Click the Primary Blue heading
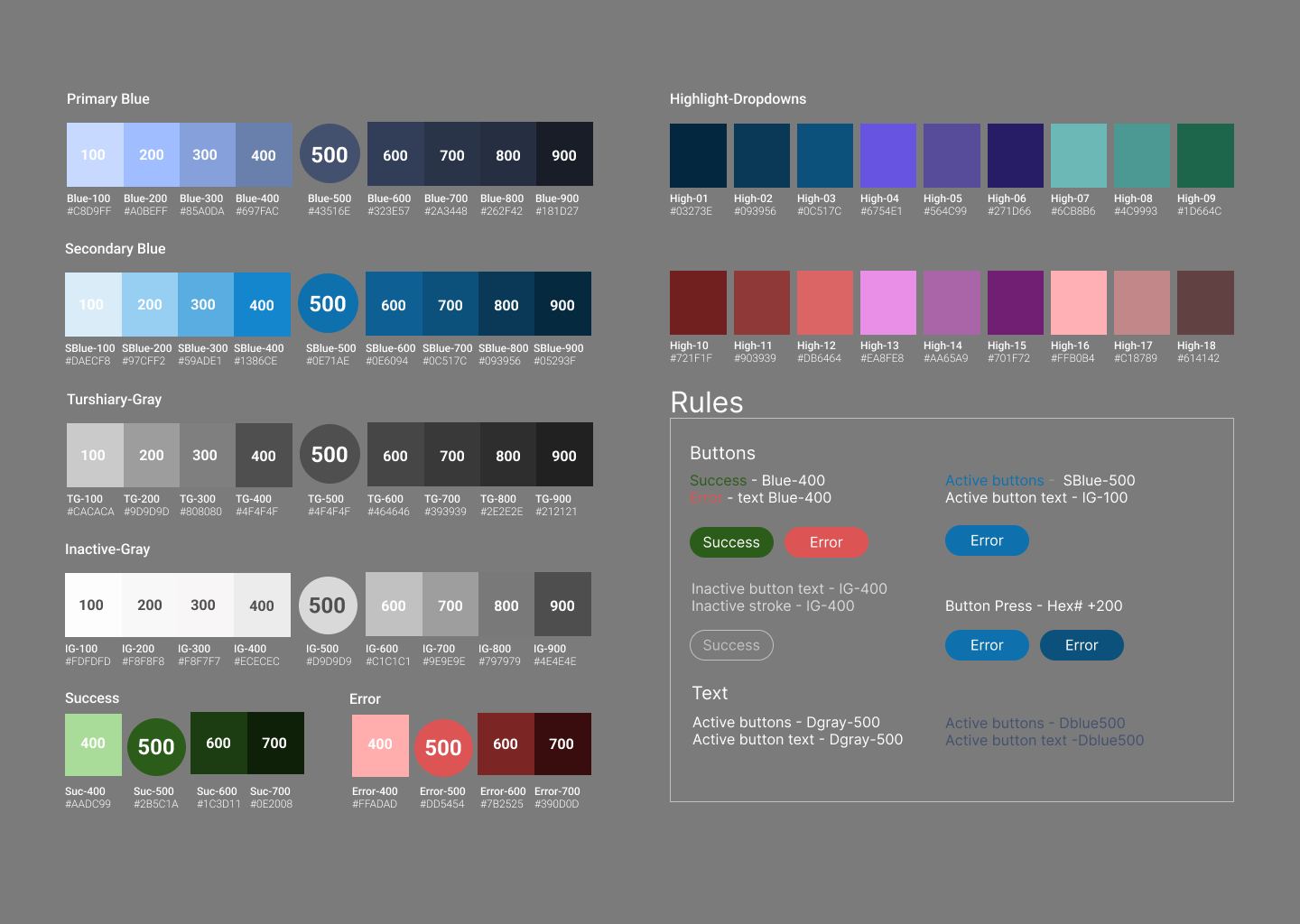 point(108,99)
